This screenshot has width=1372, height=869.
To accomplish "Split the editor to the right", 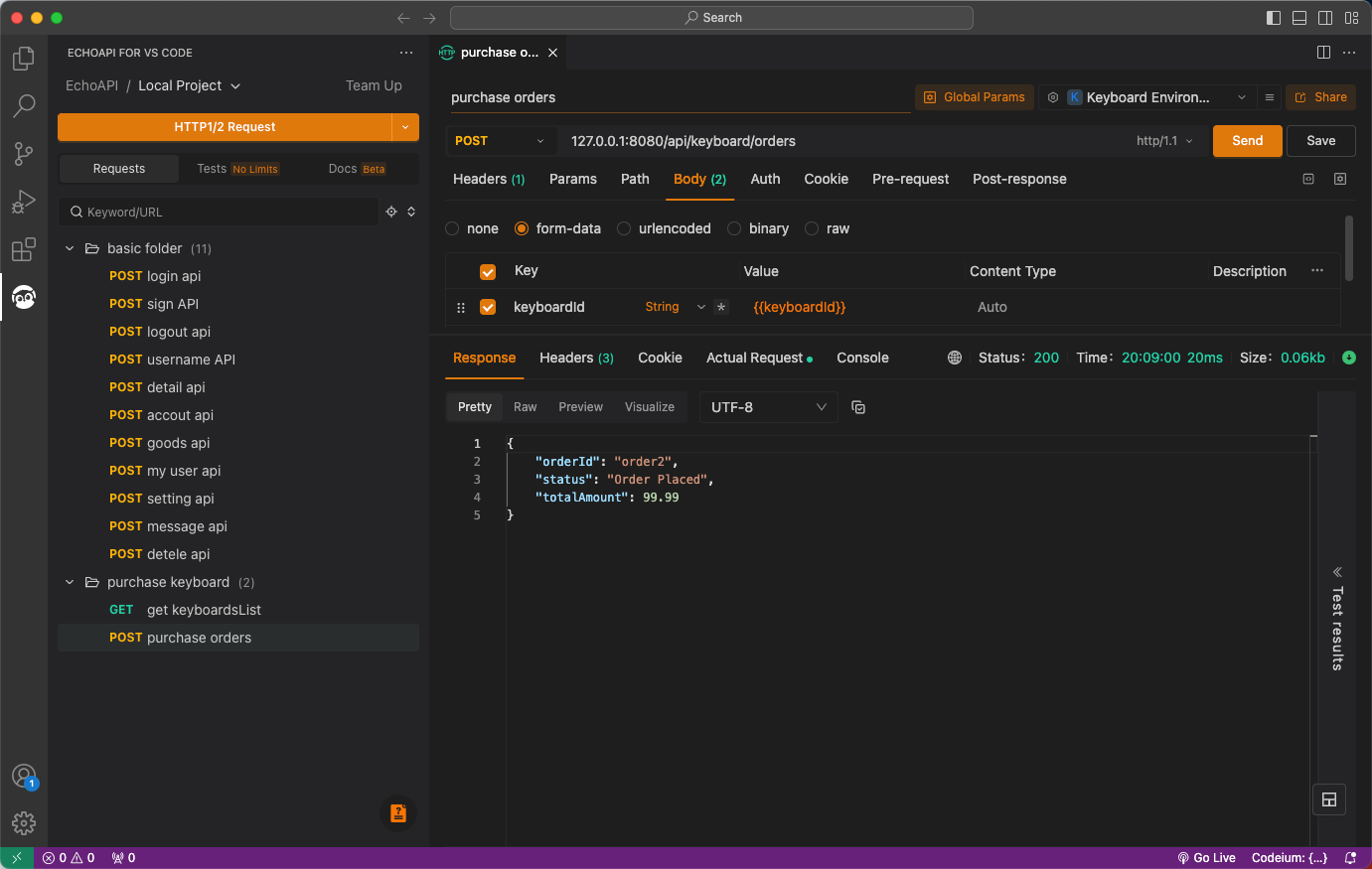I will [1323, 53].
